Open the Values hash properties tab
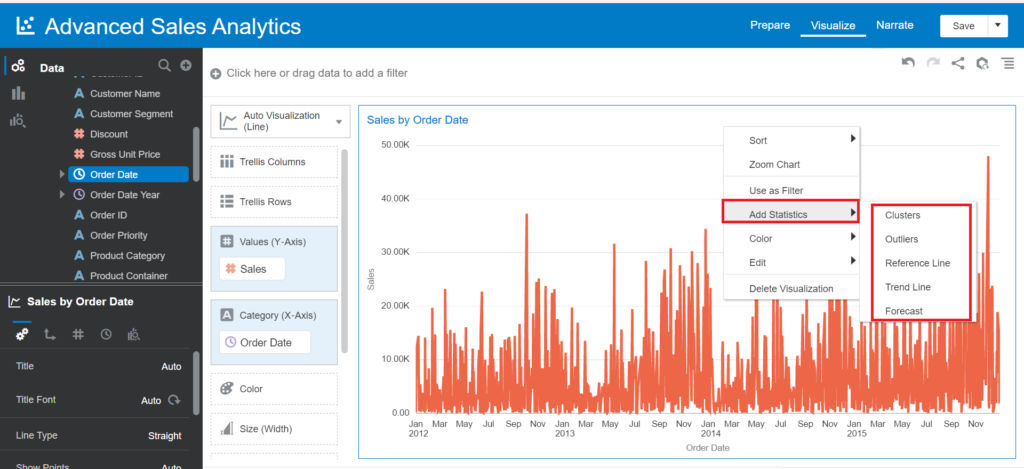Image resolution: width=1024 pixels, height=469 pixels. (78, 334)
